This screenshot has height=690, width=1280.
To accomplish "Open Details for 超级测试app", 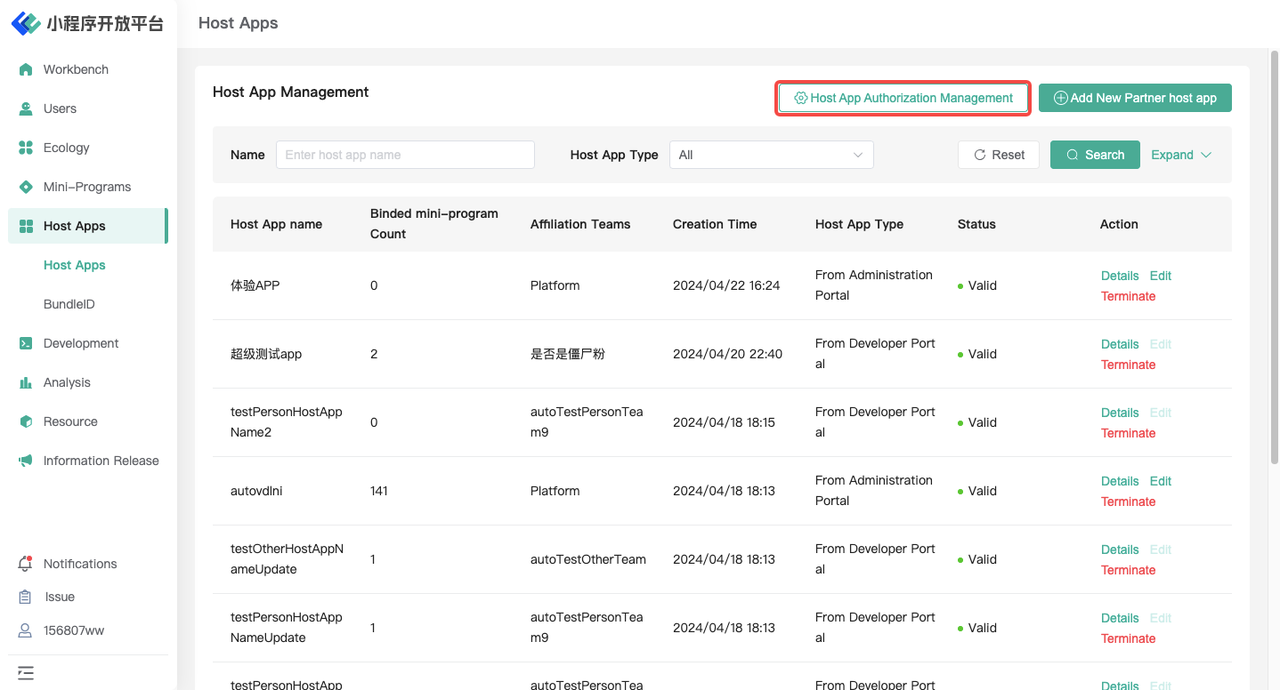I will click(x=1120, y=344).
